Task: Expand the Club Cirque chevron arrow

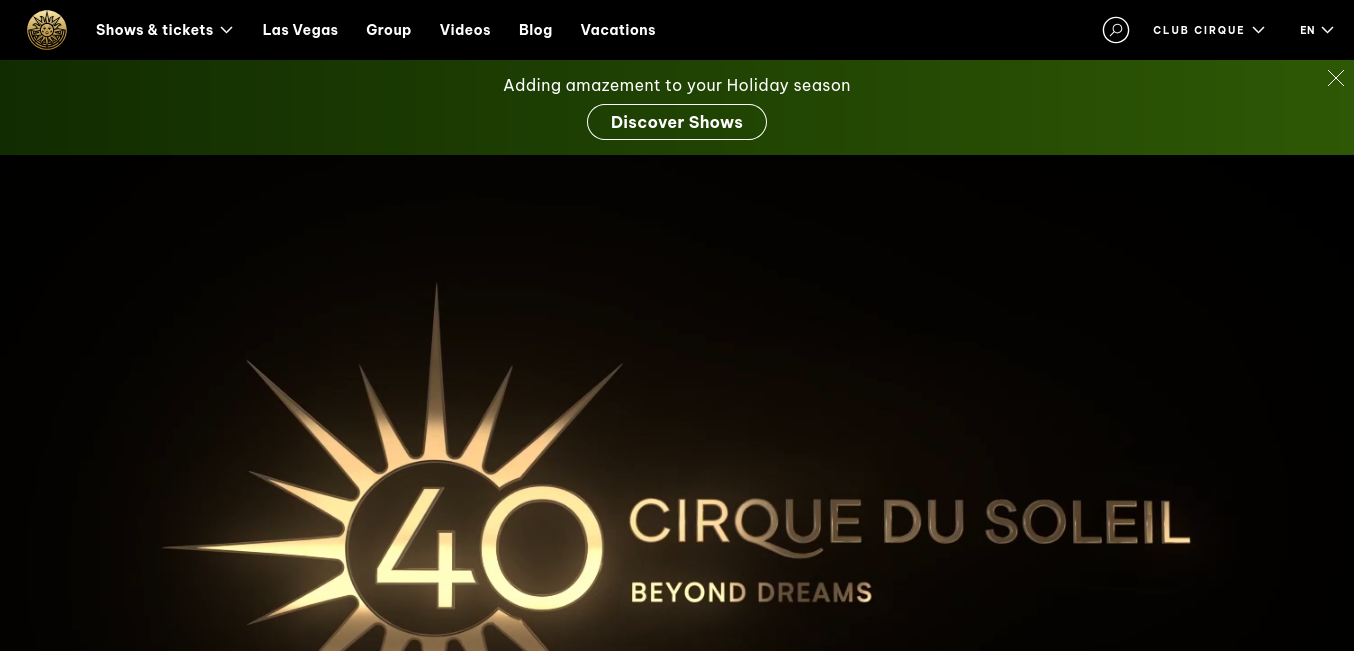Action: click(x=1258, y=30)
